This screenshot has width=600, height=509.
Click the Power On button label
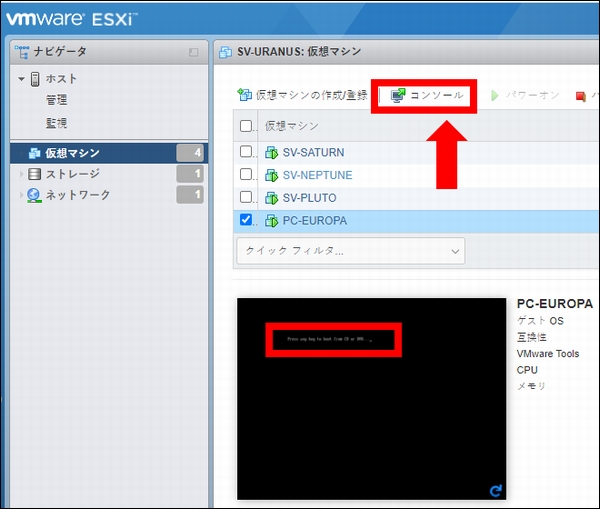point(533,95)
